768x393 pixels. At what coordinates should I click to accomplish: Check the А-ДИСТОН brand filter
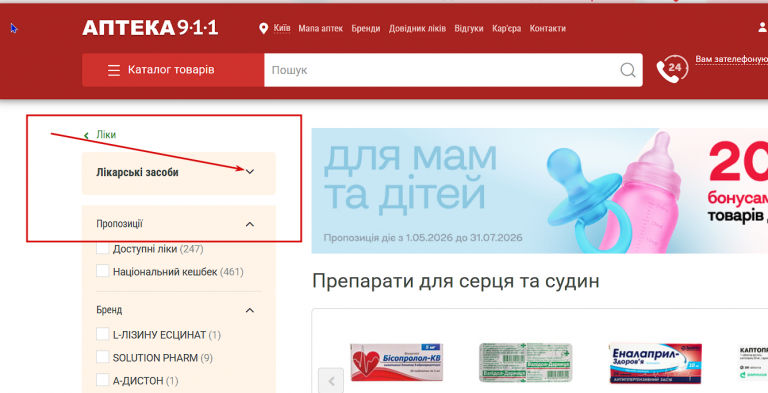[102, 380]
